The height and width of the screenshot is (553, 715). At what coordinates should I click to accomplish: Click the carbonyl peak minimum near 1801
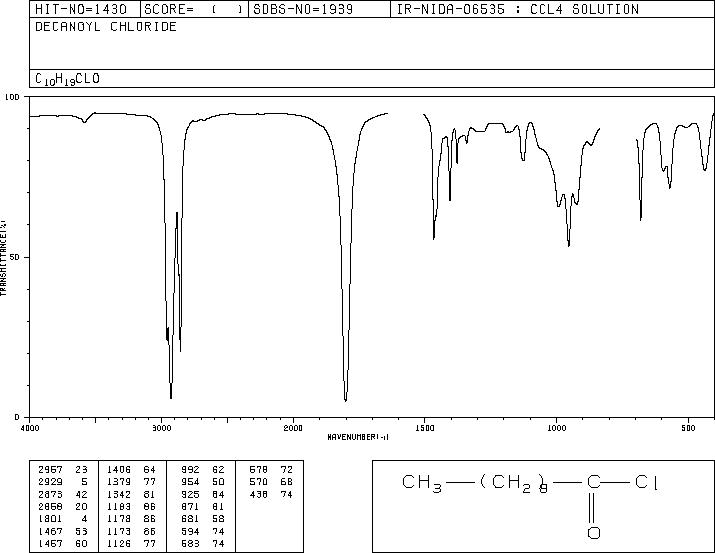346,400
